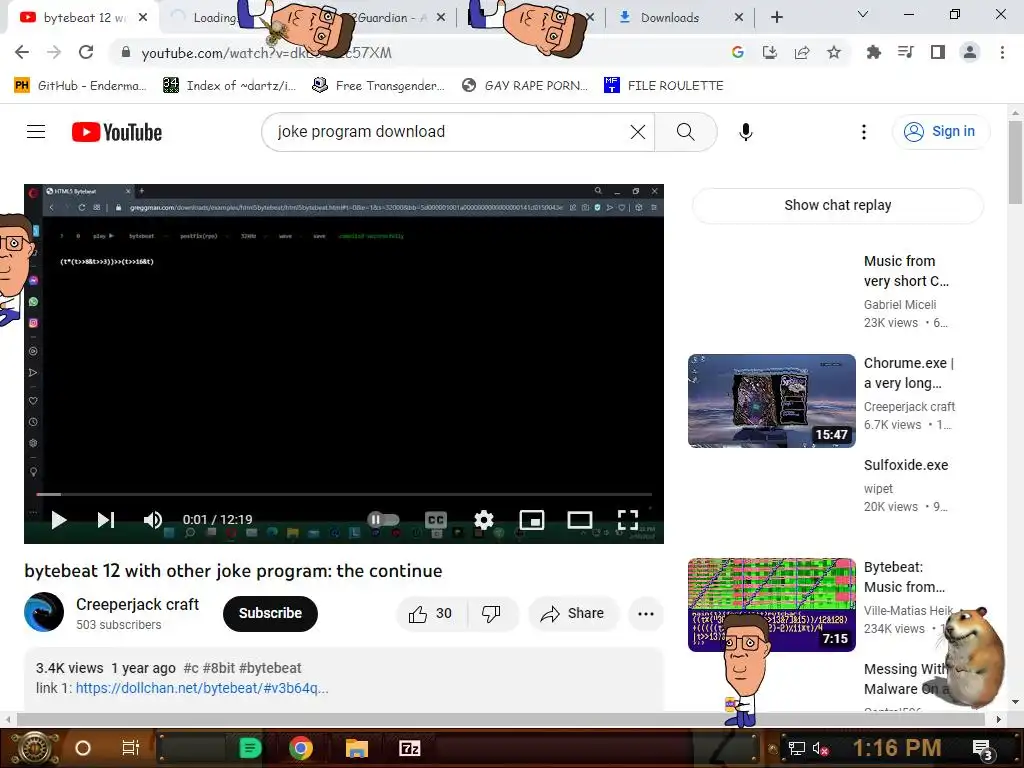Open media controls icon in Chrome toolbar
The width and height of the screenshot is (1024, 768).
click(x=905, y=52)
